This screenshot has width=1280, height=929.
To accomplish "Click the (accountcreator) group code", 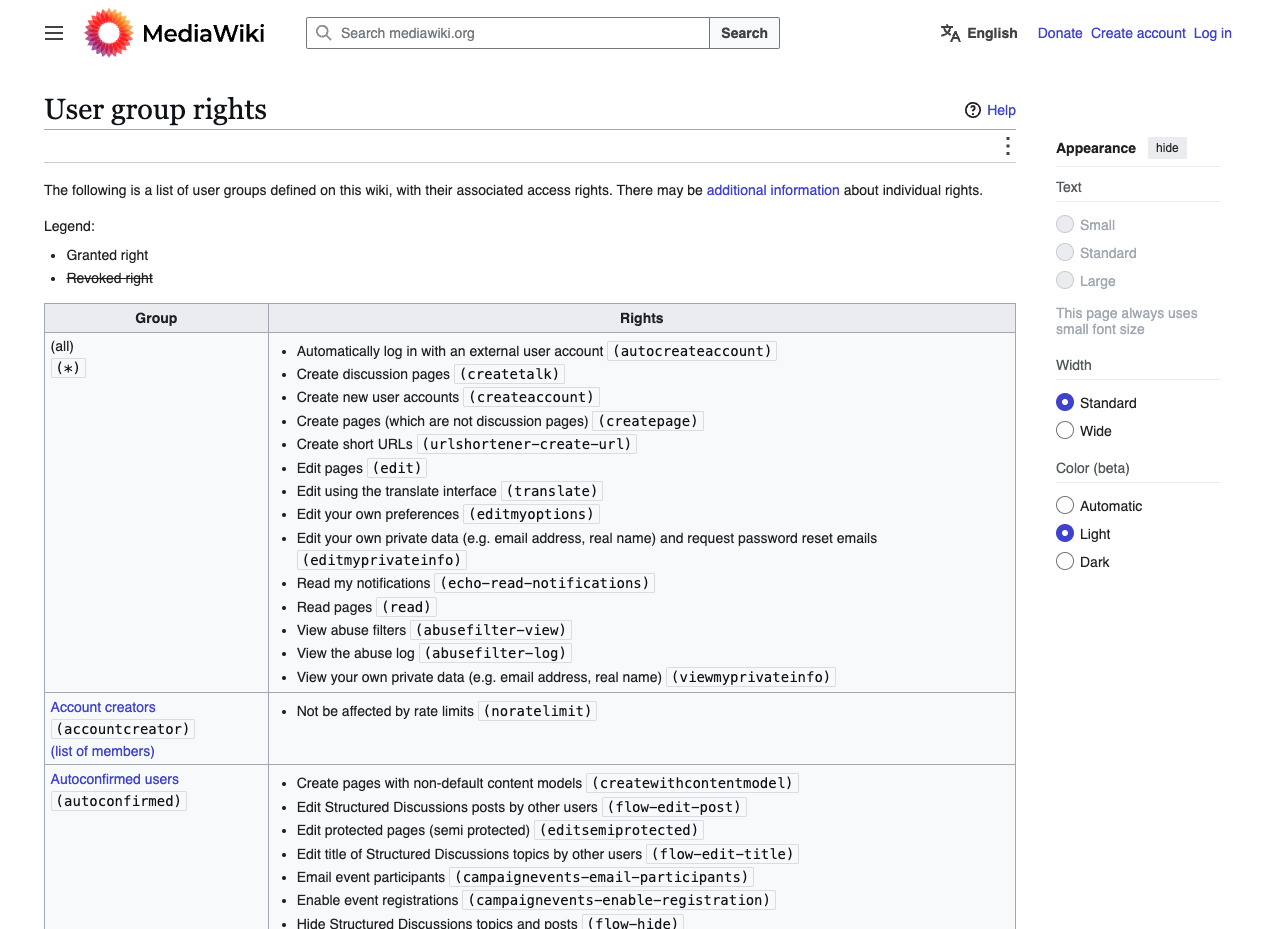I will point(123,729).
